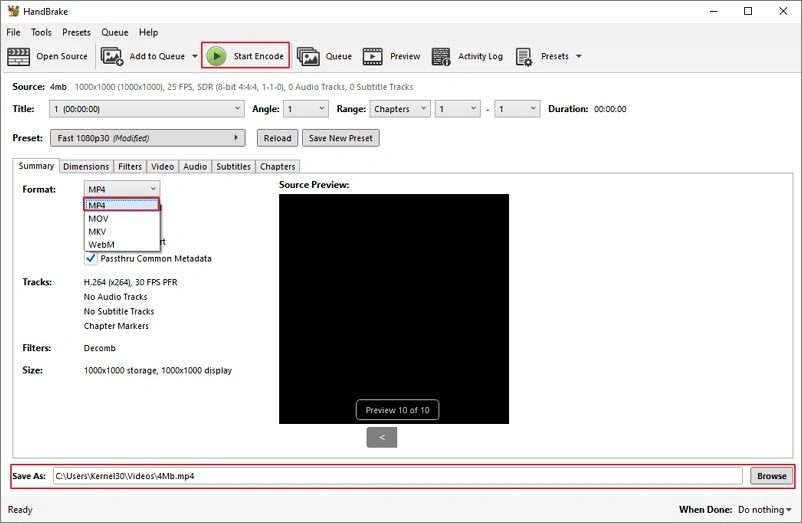Click the No Subtitle Tracks text
The image size is (802, 523).
click(x=119, y=311)
